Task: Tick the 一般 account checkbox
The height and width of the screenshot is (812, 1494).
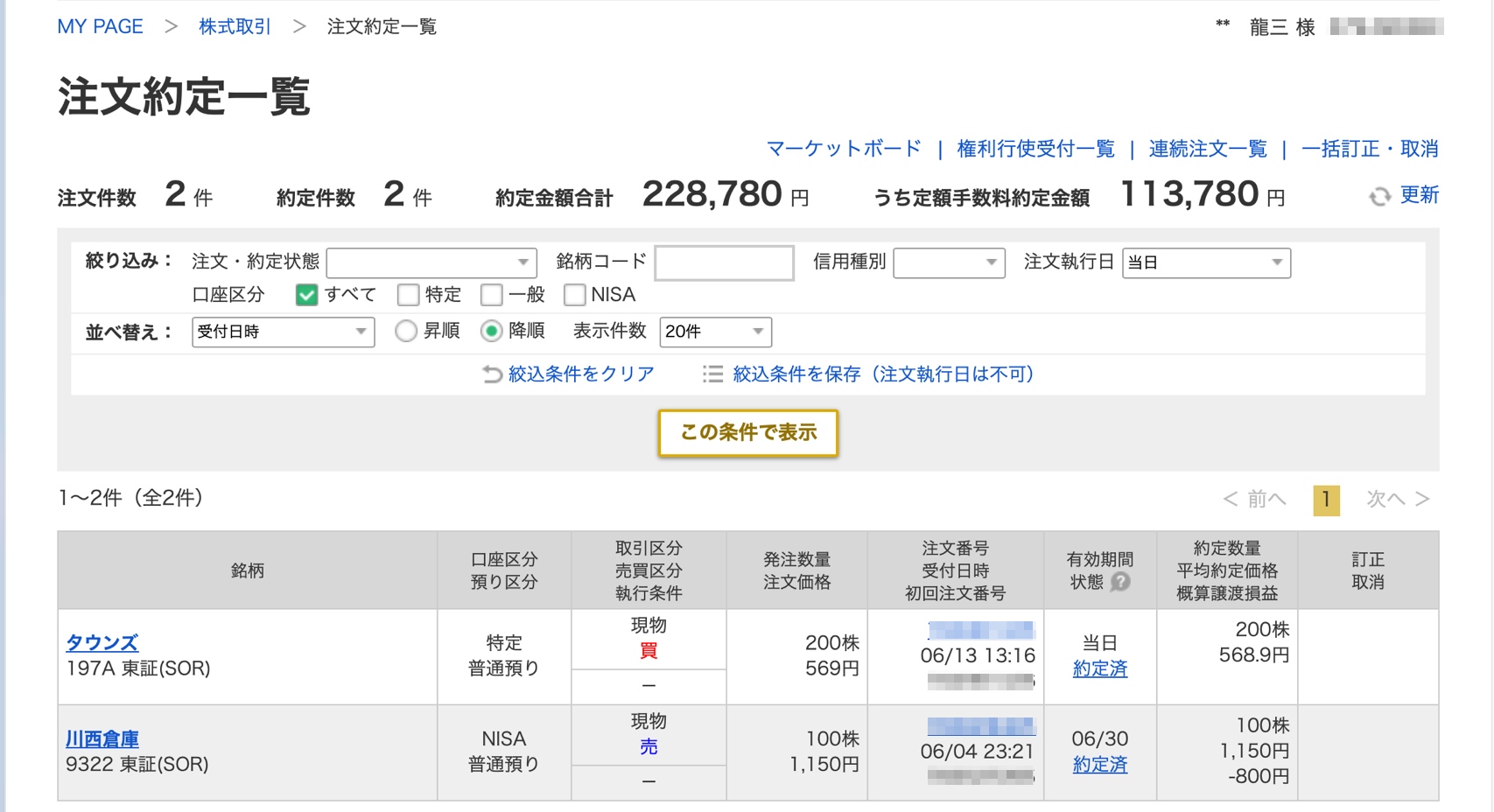Action: [x=491, y=295]
